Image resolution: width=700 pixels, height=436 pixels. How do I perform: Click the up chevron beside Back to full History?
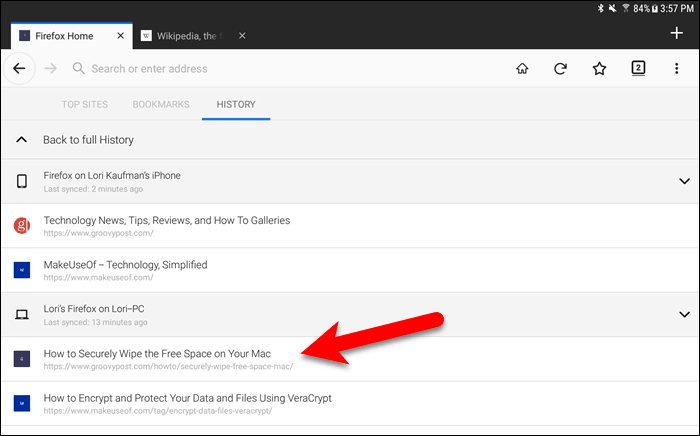21,140
